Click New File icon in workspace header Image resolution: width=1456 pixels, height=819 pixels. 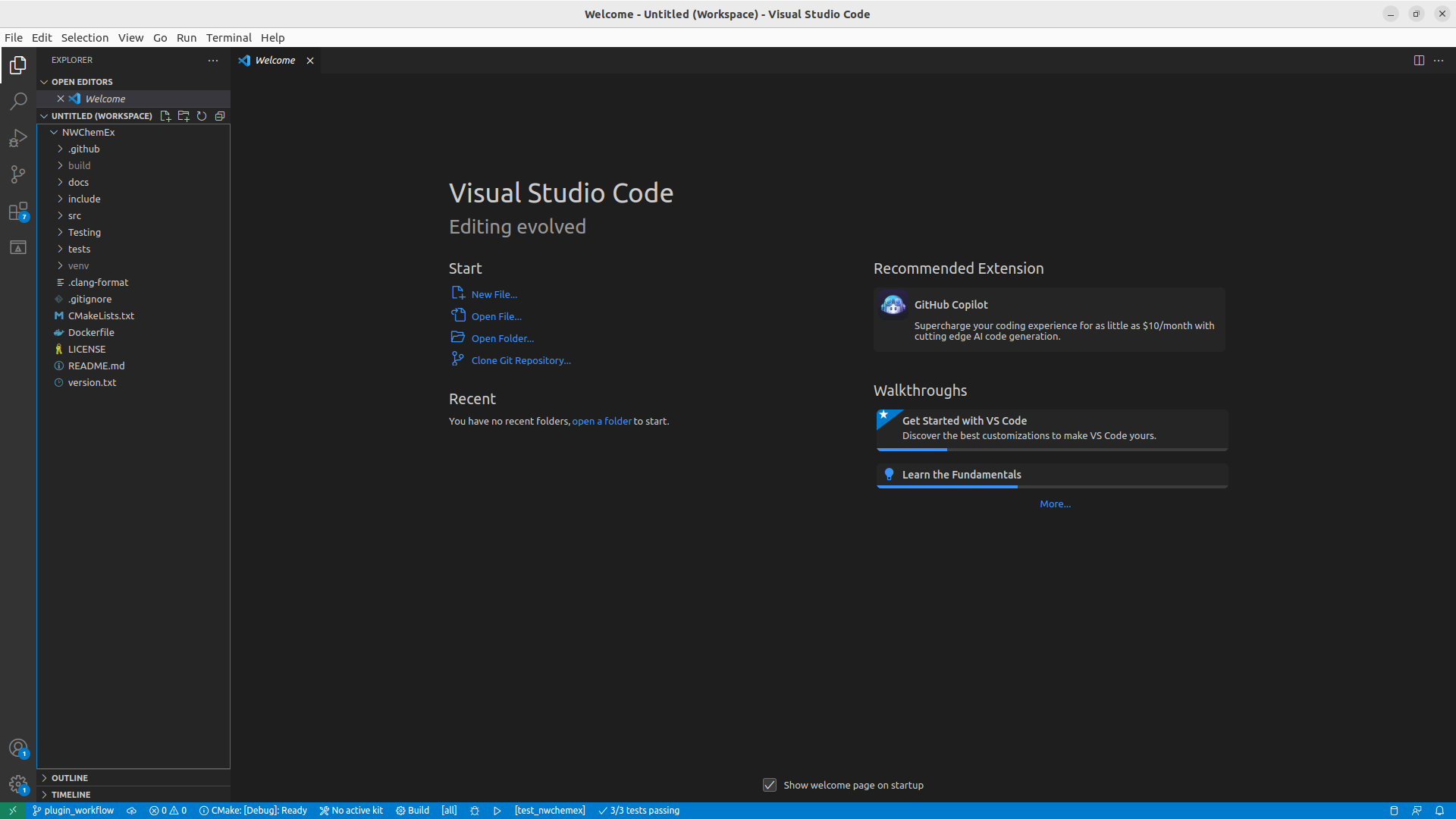165,116
